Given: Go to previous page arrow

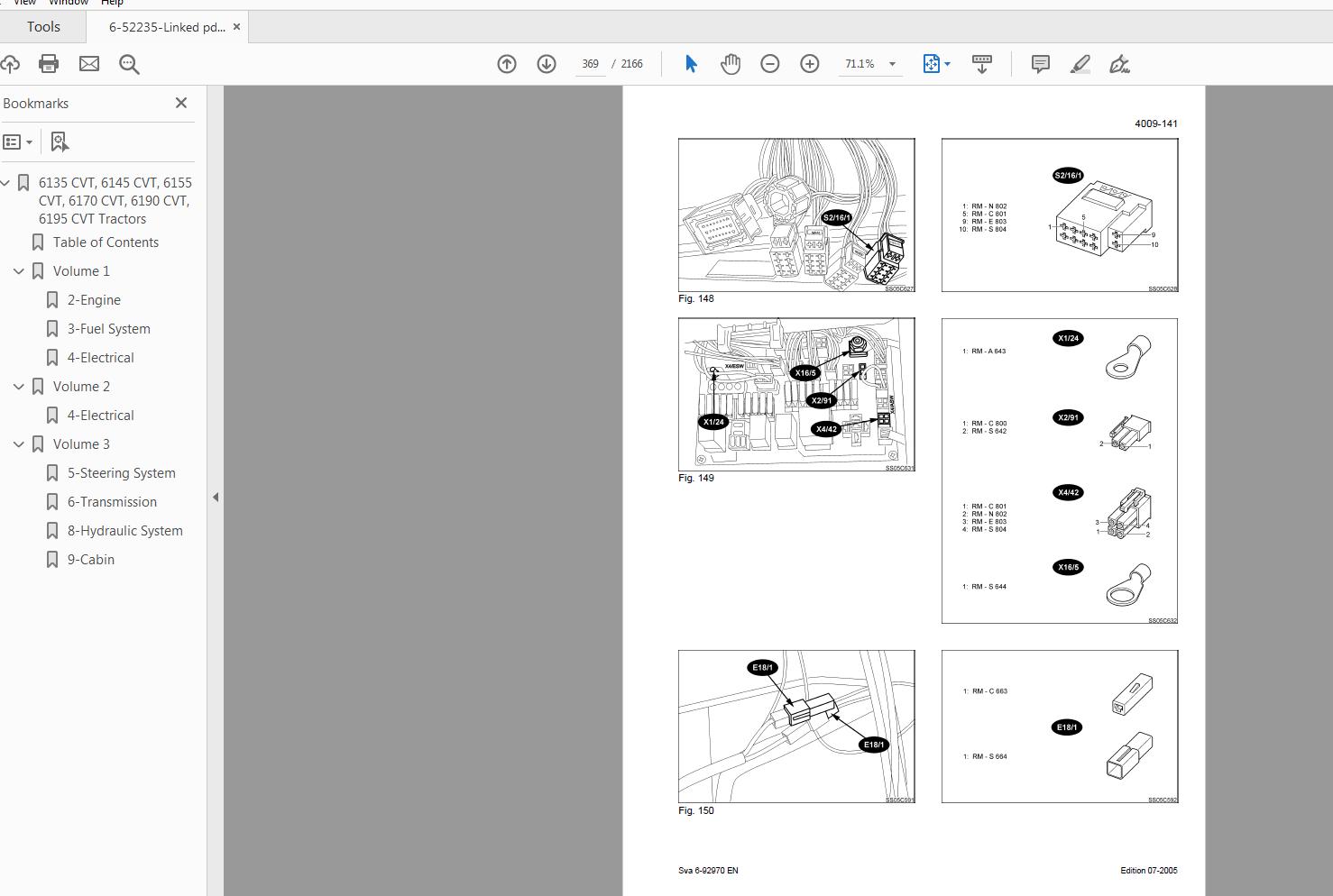Looking at the screenshot, I should coord(507,64).
